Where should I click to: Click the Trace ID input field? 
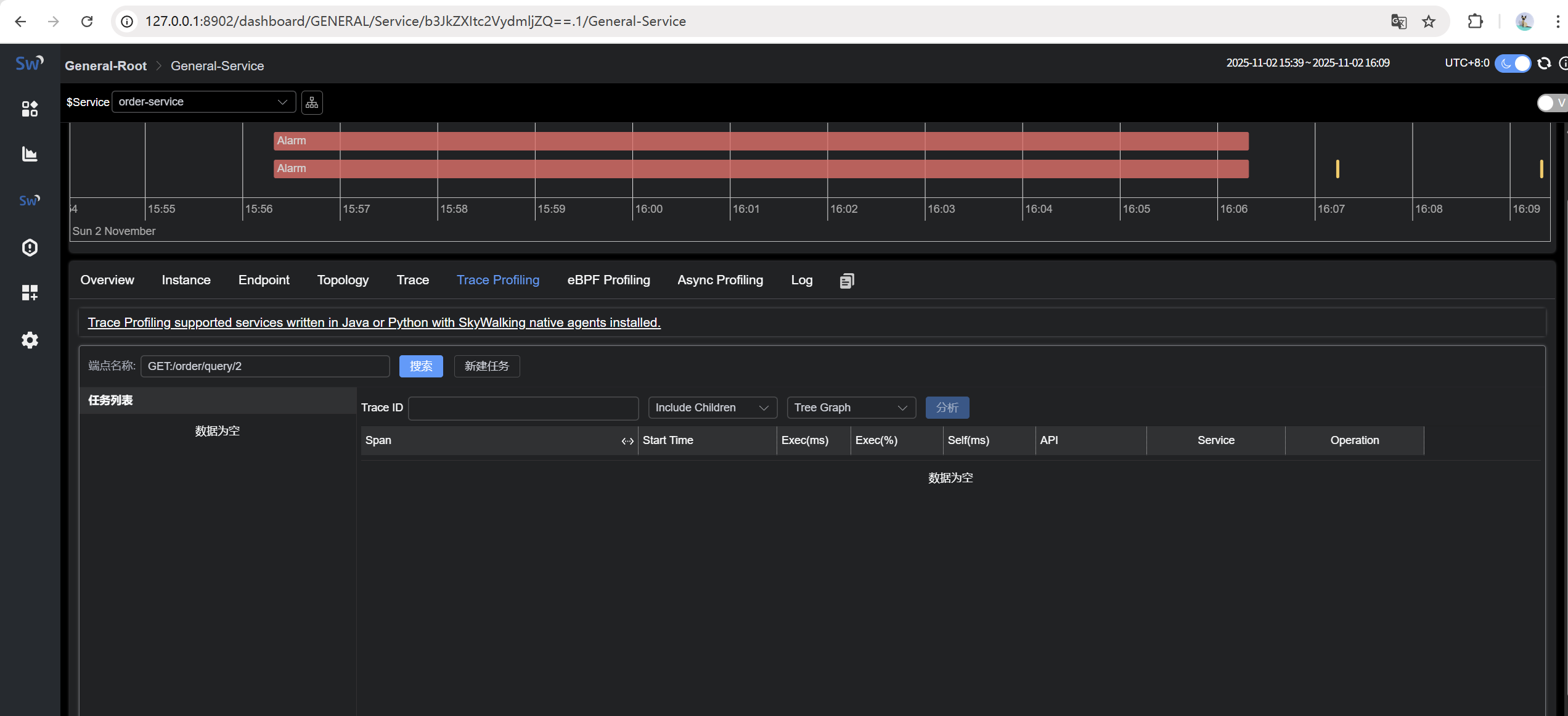523,408
